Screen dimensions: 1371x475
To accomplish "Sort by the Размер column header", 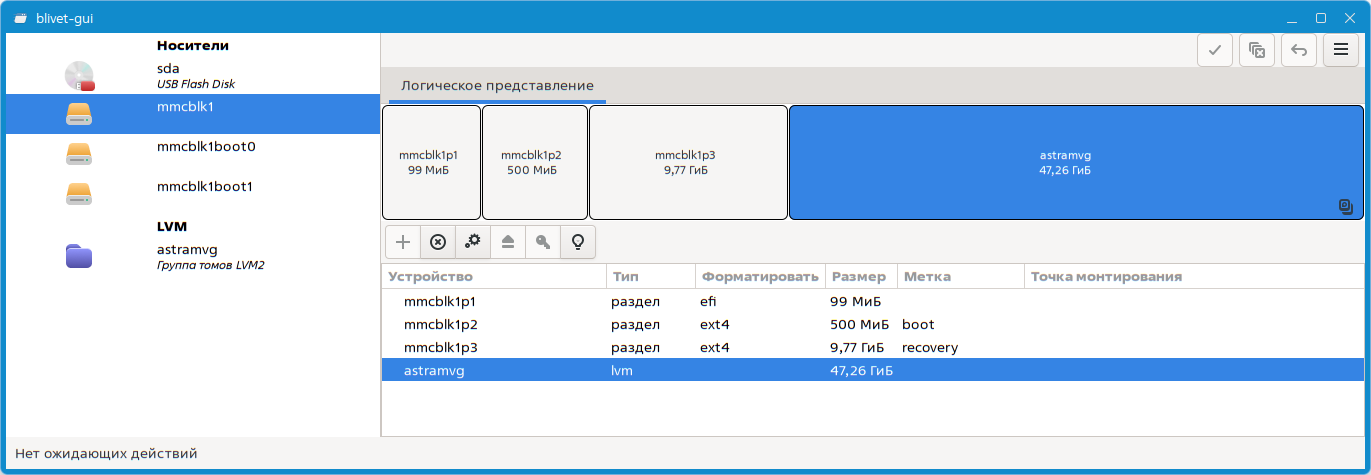I will tap(858, 277).
